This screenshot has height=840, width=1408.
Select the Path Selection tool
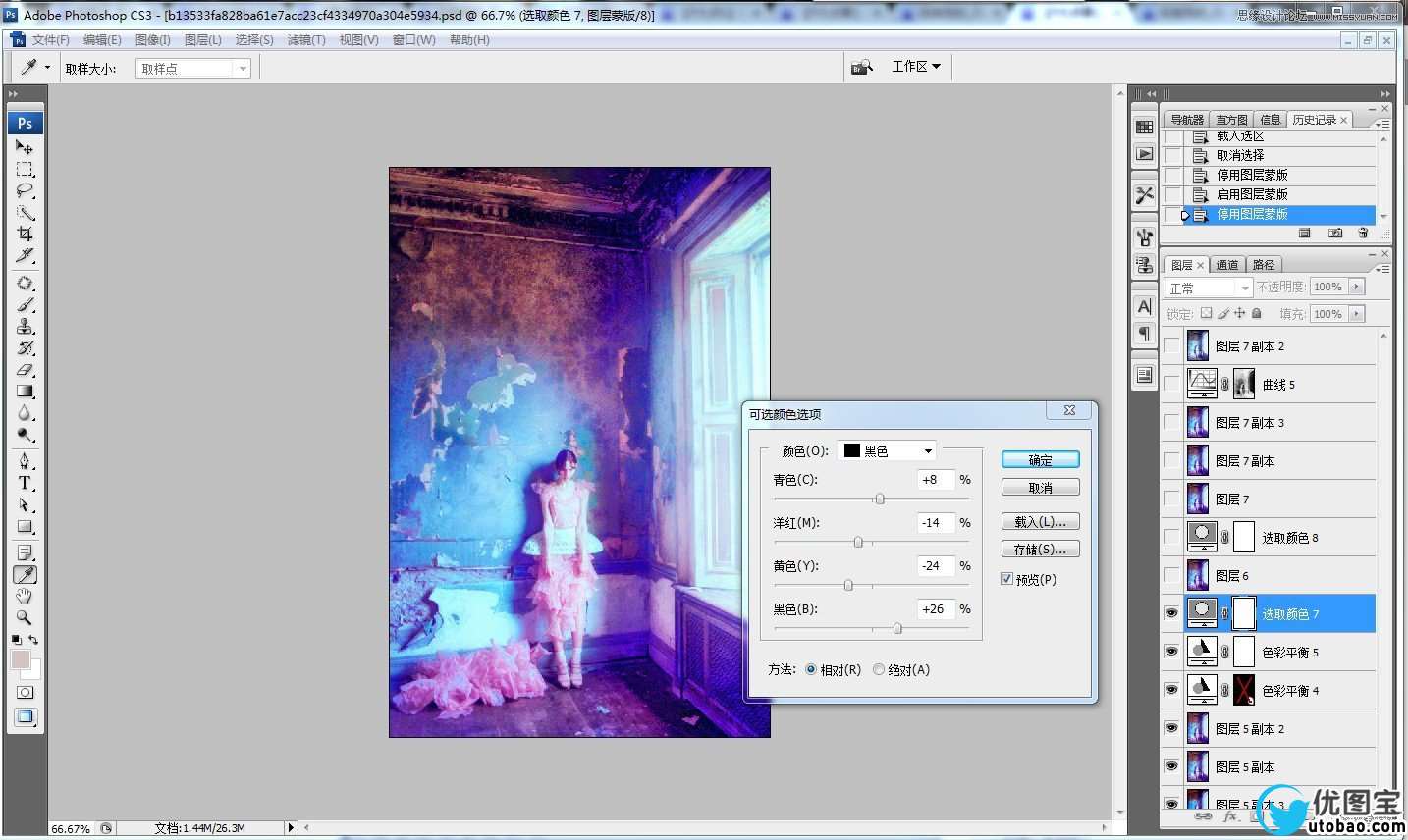pos(25,504)
